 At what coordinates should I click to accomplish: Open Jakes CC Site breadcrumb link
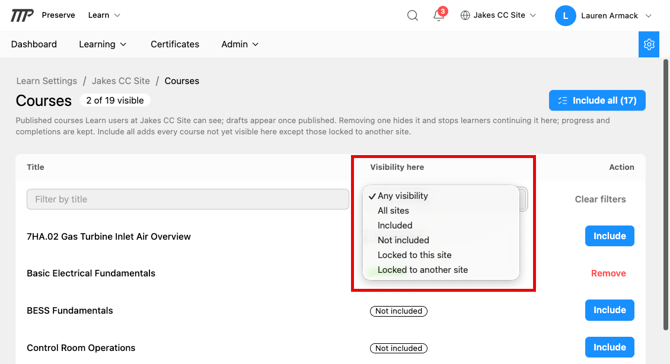pyautogui.click(x=120, y=81)
